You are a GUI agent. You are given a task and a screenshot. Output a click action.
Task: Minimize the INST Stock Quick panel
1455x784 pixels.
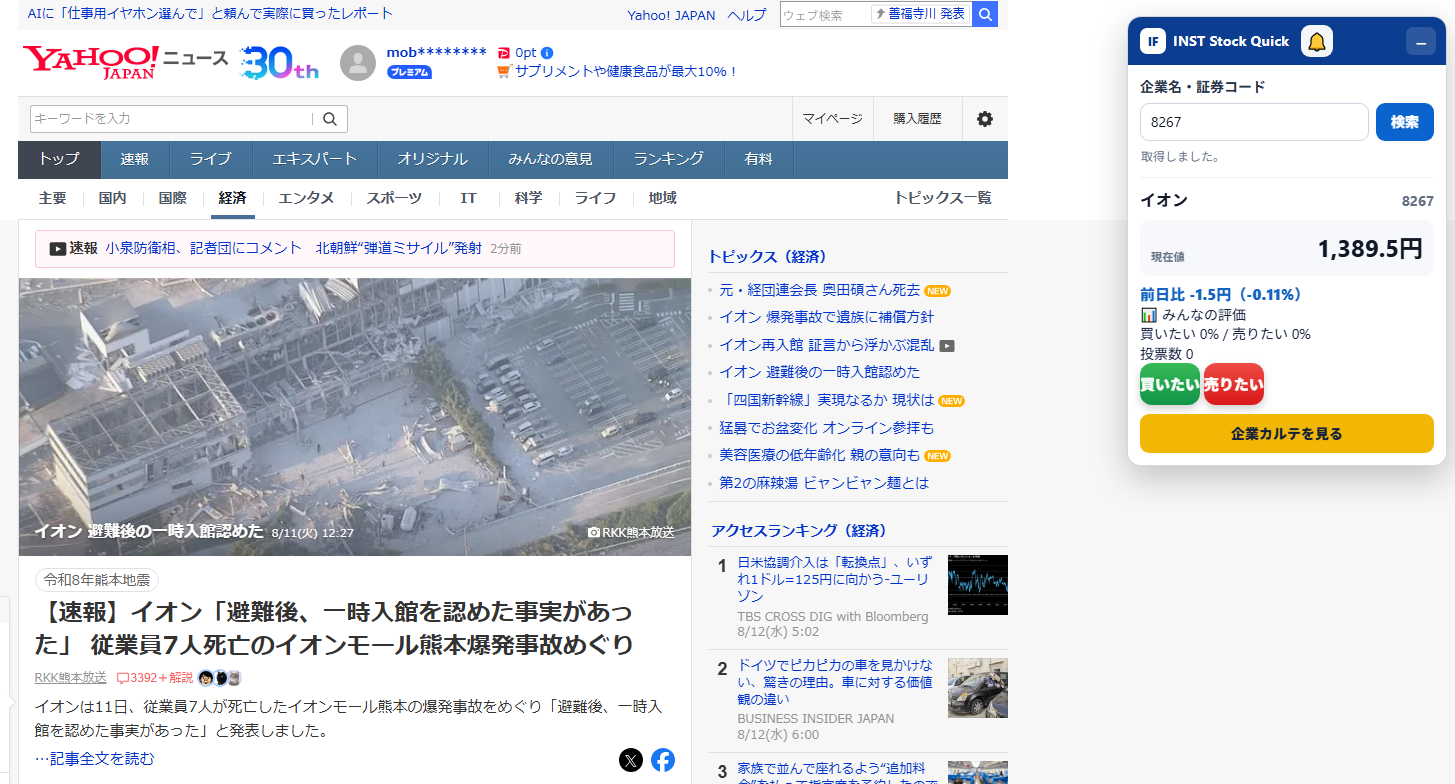click(x=1421, y=42)
